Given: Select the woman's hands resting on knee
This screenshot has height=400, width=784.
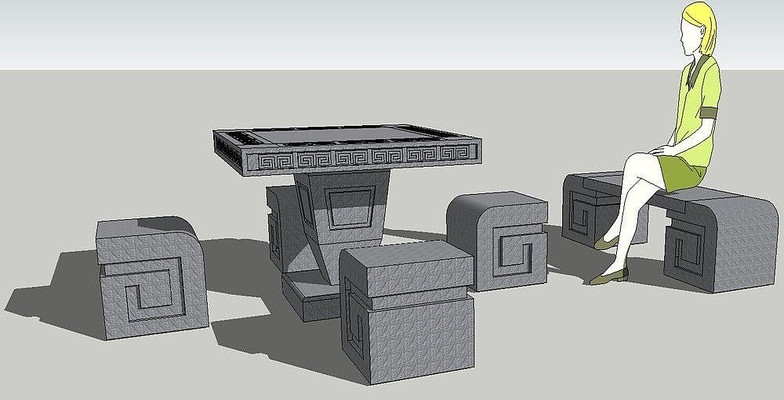Looking at the screenshot, I should click(658, 152).
